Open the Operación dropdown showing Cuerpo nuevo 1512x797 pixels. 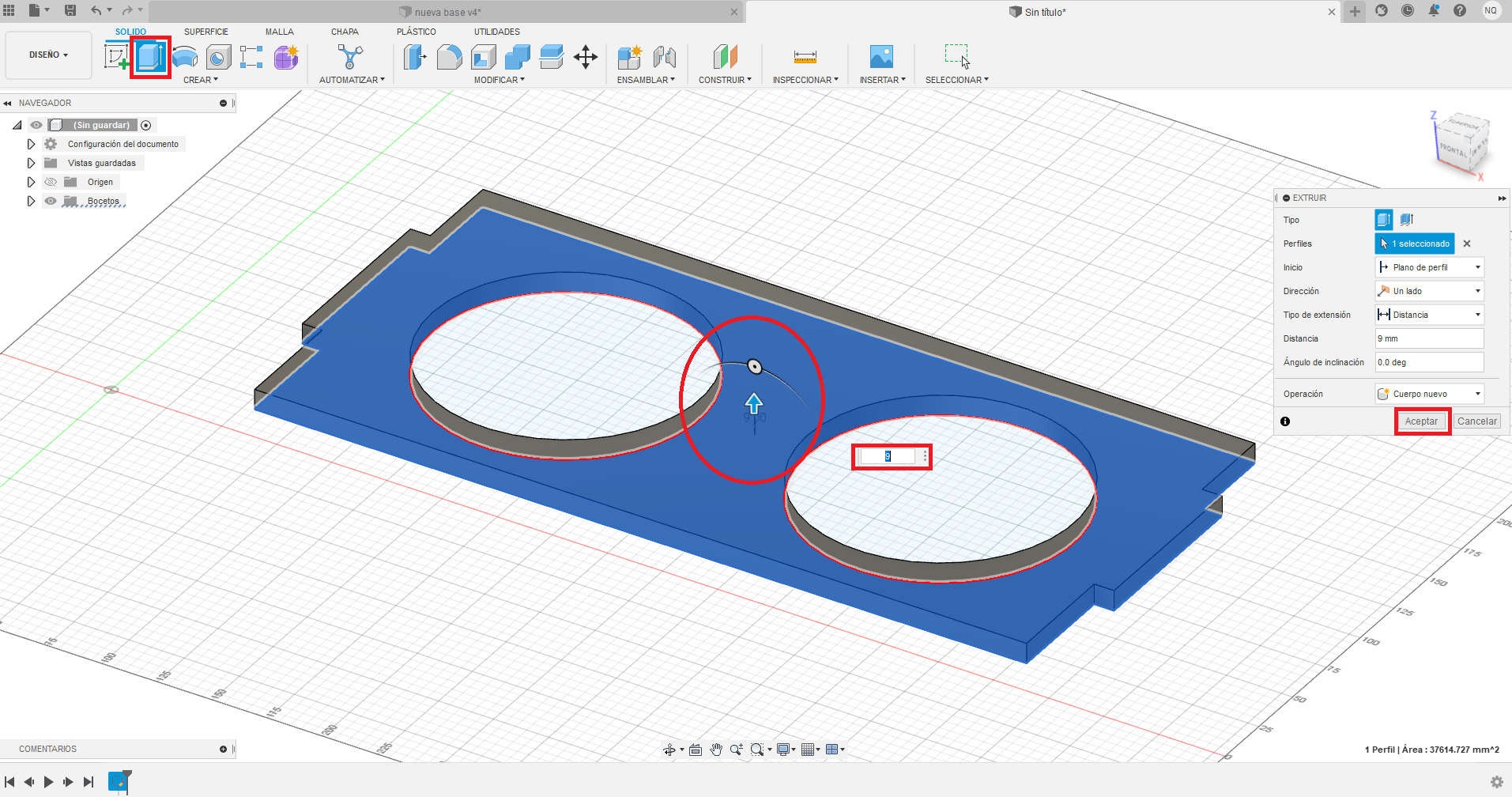(x=1429, y=394)
